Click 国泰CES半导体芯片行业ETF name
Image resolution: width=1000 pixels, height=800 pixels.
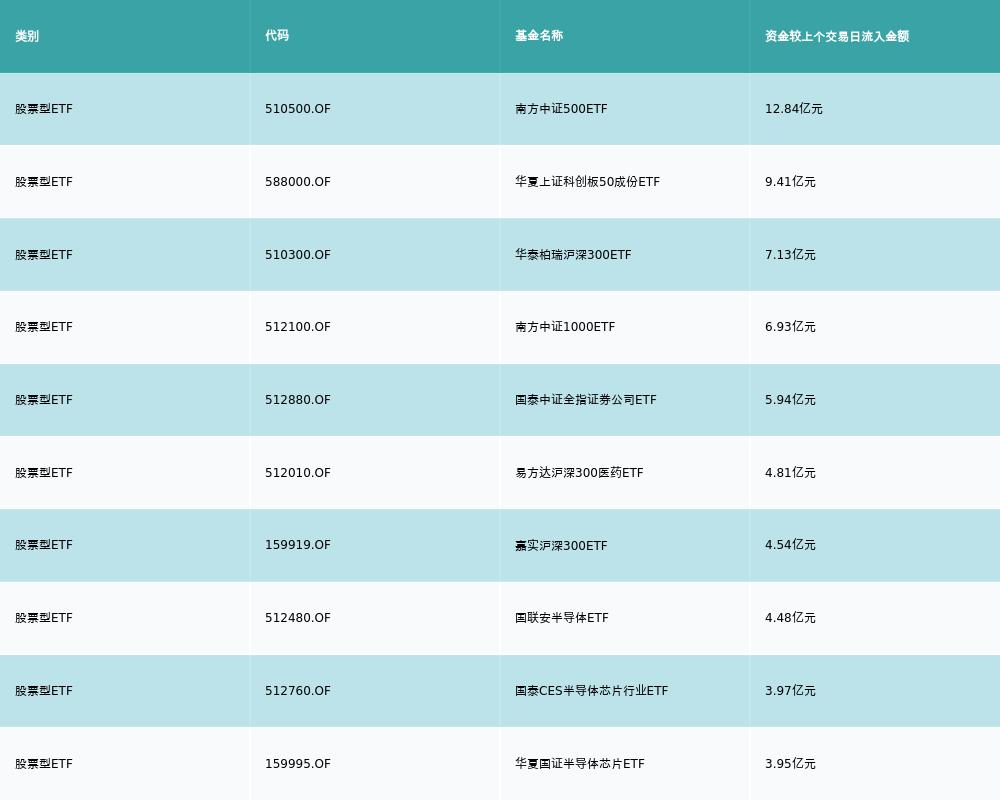[x=591, y=691]
